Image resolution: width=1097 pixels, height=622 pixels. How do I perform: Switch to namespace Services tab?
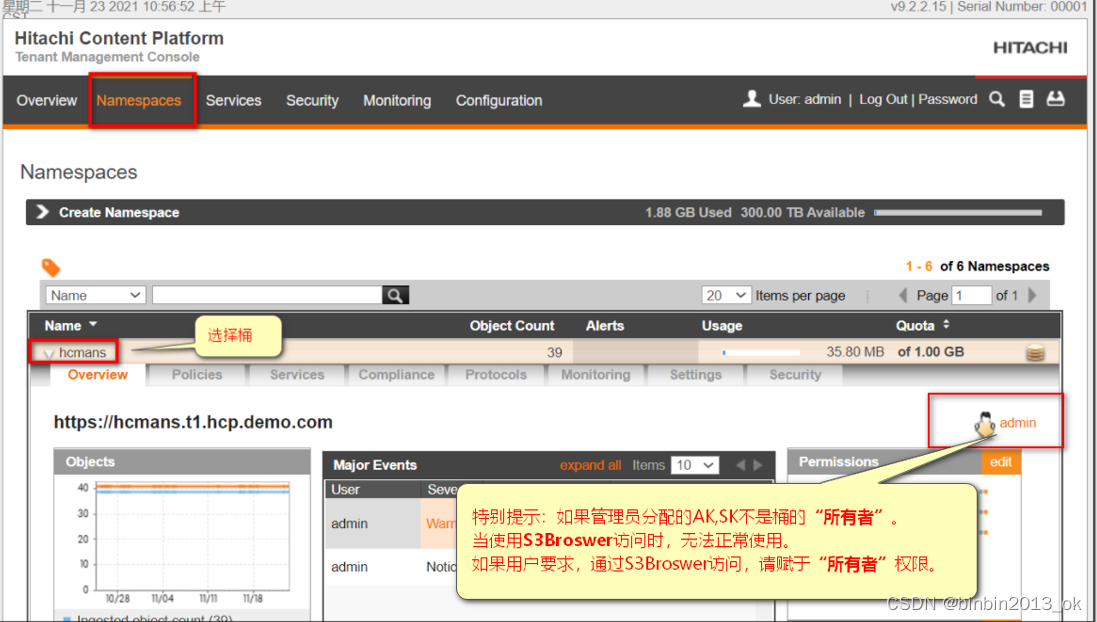297,375
